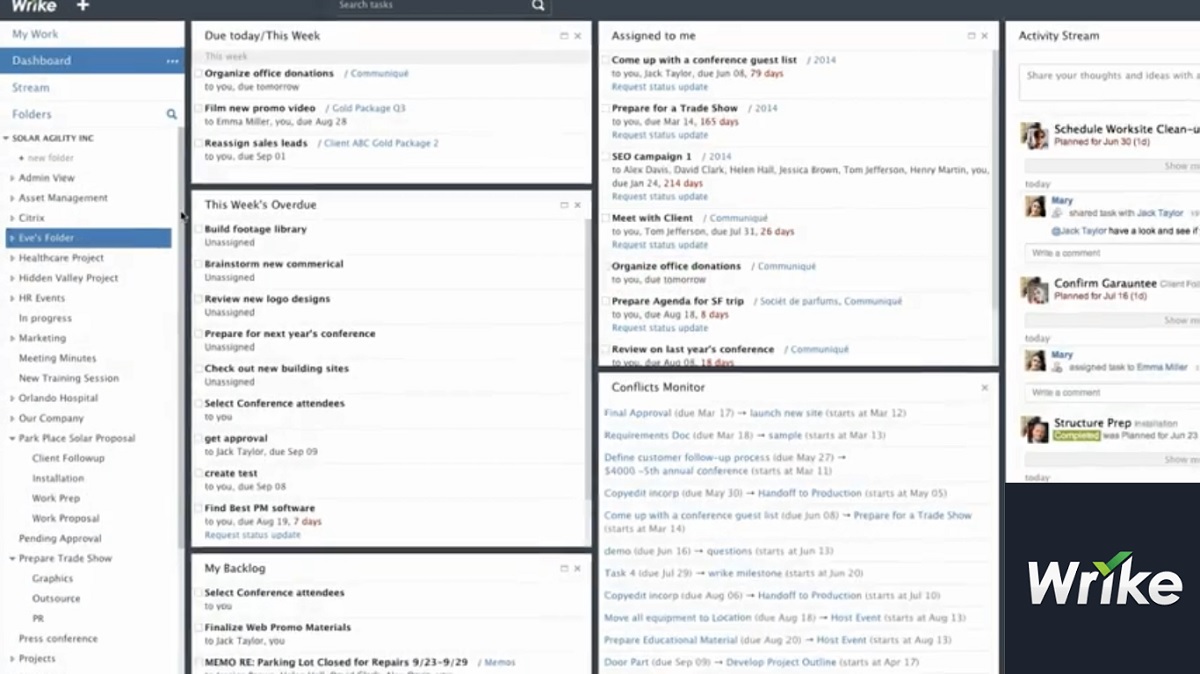The image size is (1200, 674).
Task: Click the plus icon beside the Wrike logo
Action: [x=82, y=6]
